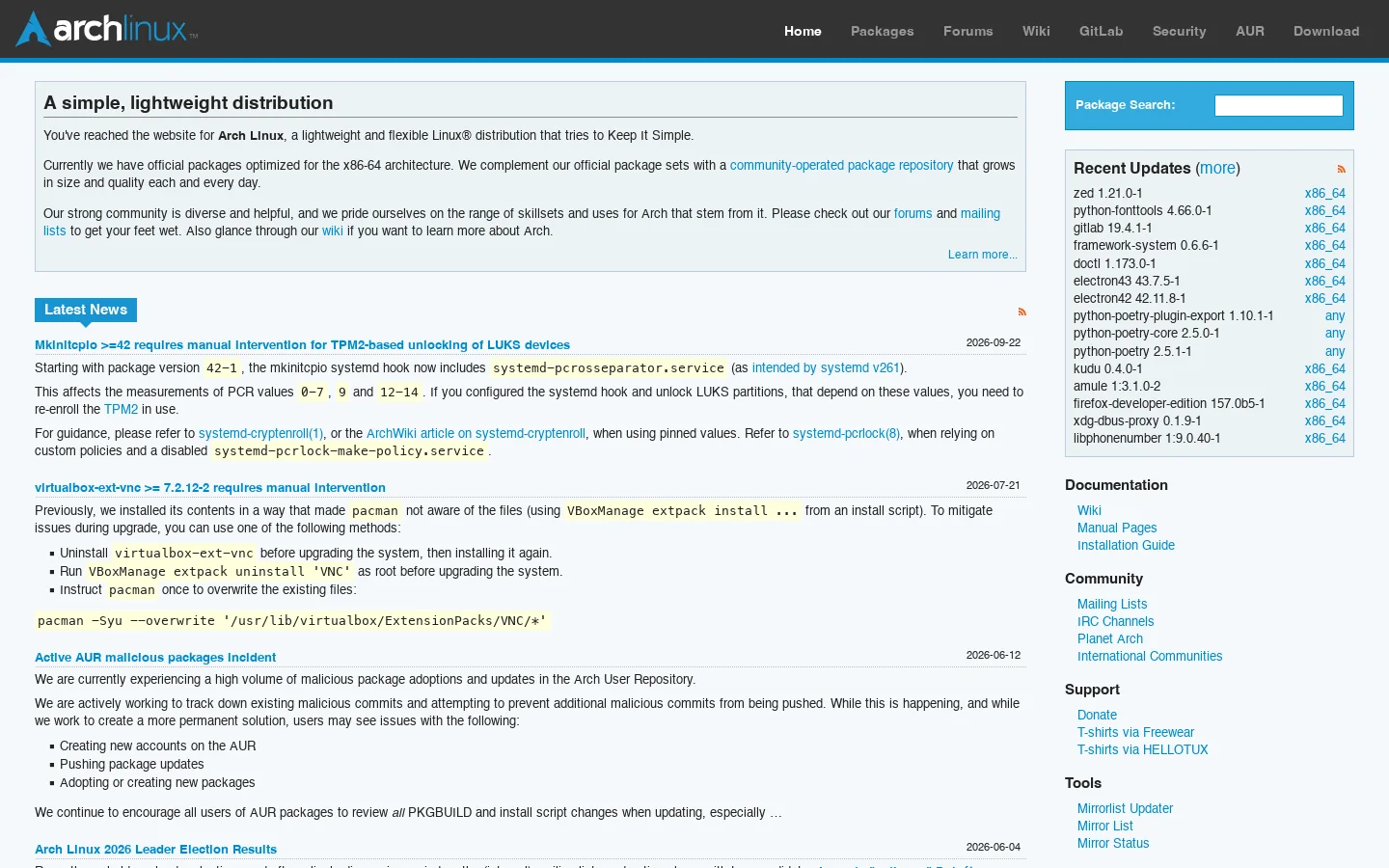Select the pacman -Syu --overwrite command text
The image size is (1389, 868).
pos(292,621)
